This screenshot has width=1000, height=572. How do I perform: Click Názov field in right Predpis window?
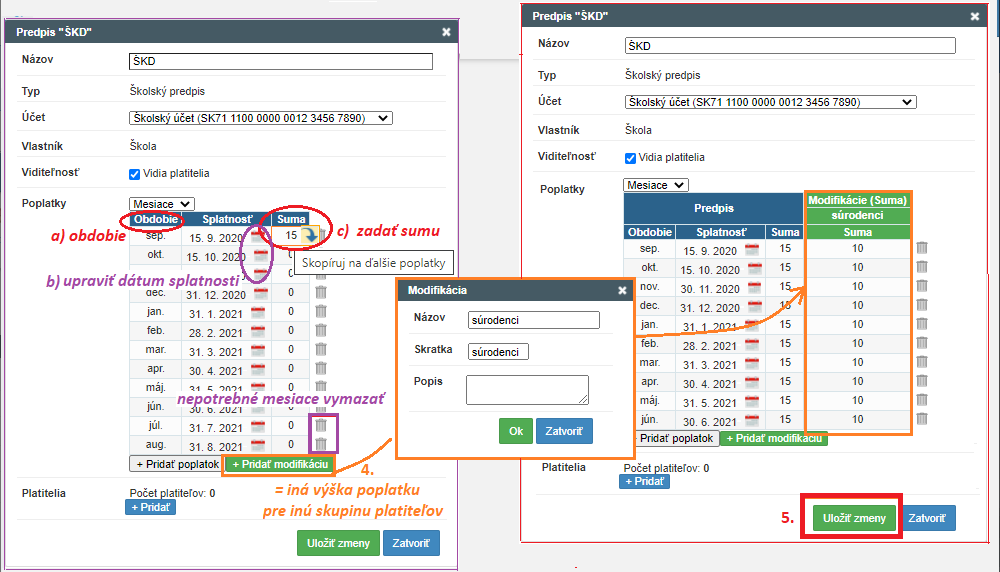[790, 45]
